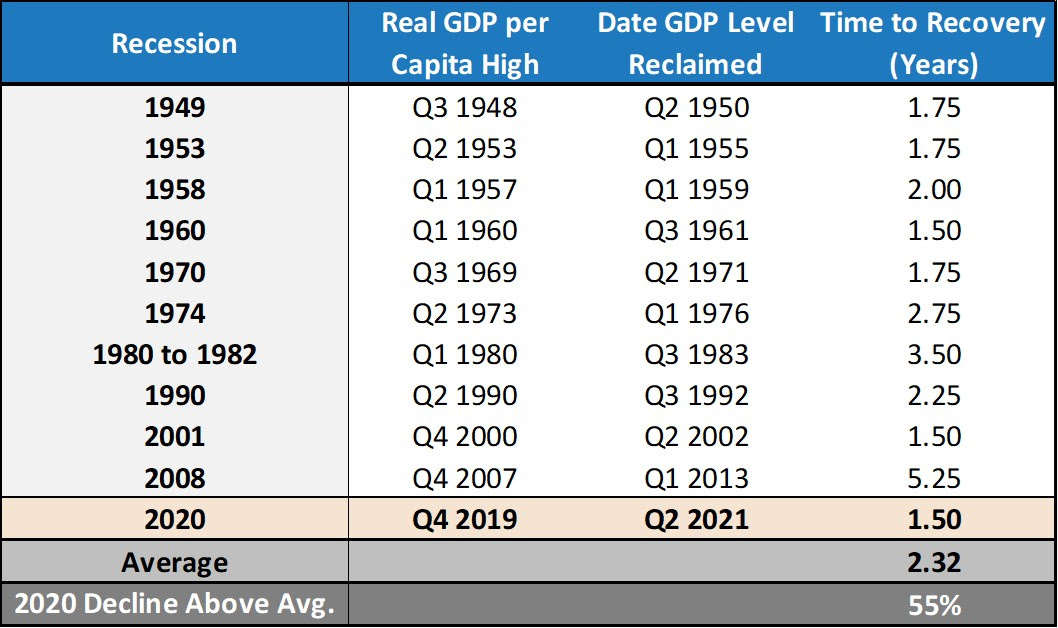Viewport: 1058px width, 628px height.
Task: Select the 2.00 recovery time cell
Action: click(931, 189)
